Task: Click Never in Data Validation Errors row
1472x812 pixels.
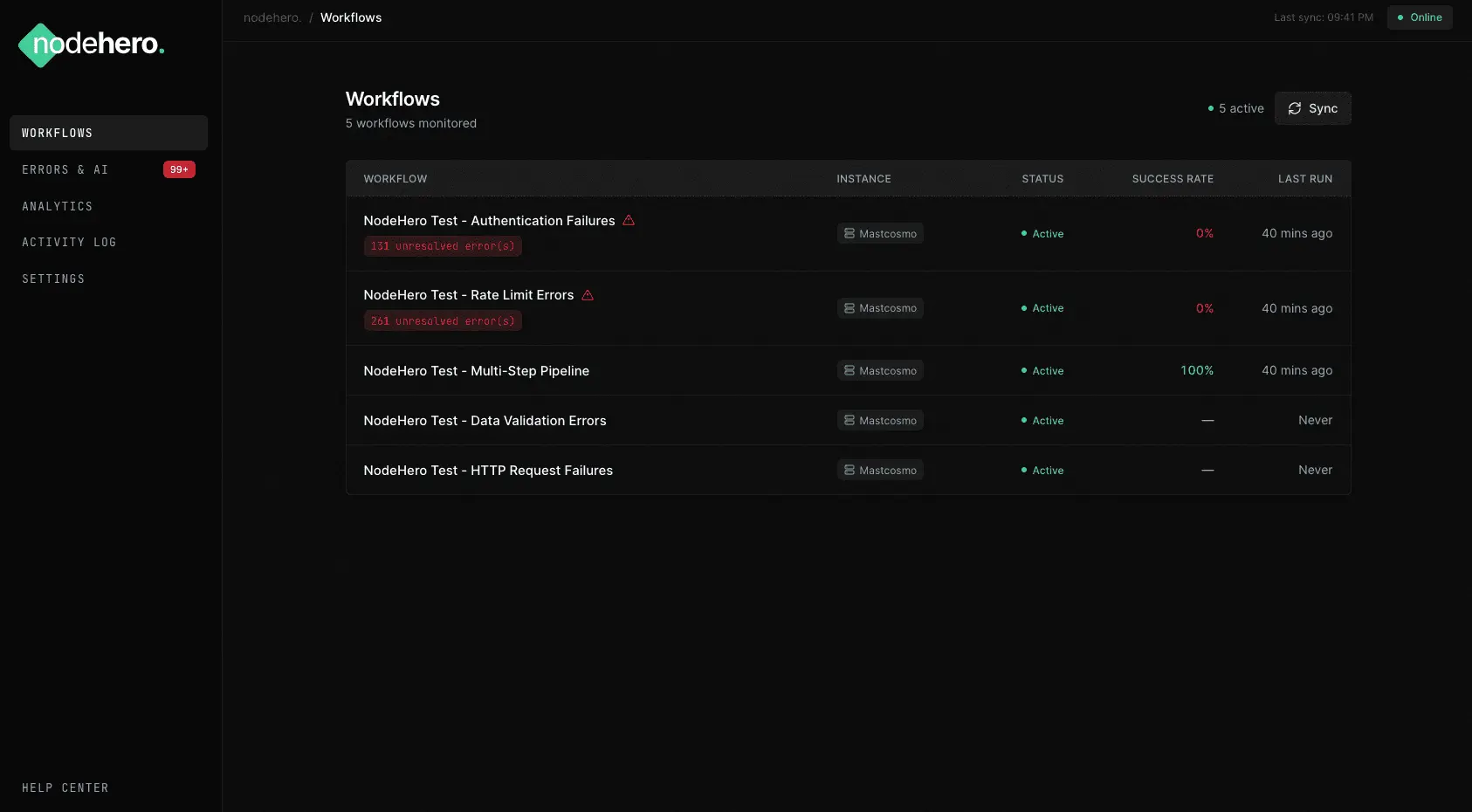Action: [x=1315, y=420]
